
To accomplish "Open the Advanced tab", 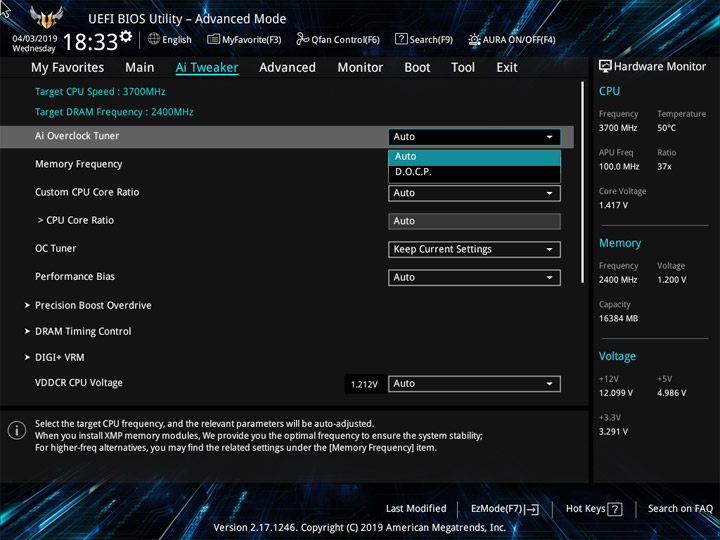I will click(x=287, y=68).
